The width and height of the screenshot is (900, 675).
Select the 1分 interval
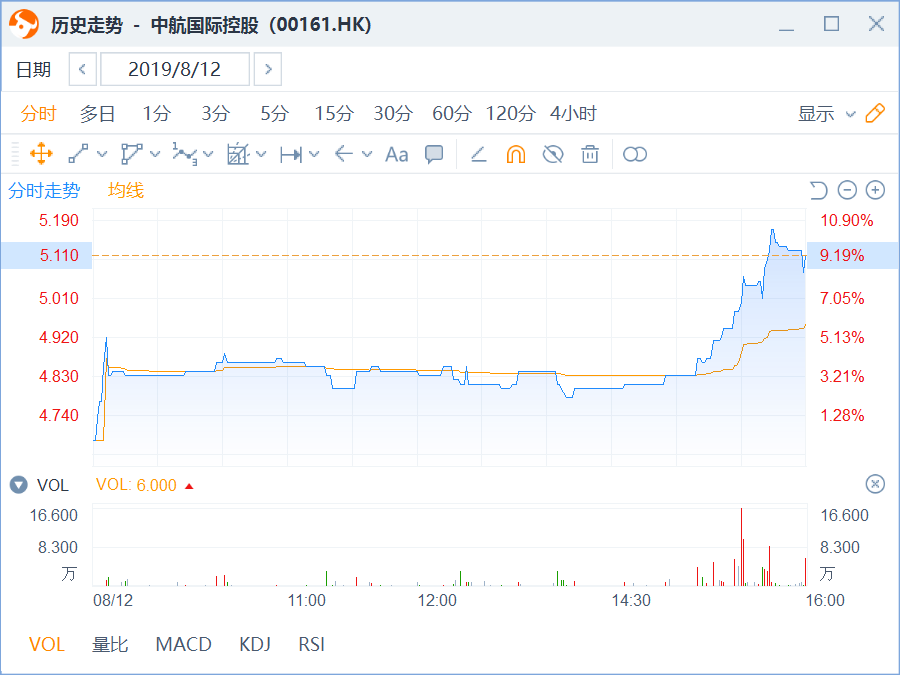156,114
